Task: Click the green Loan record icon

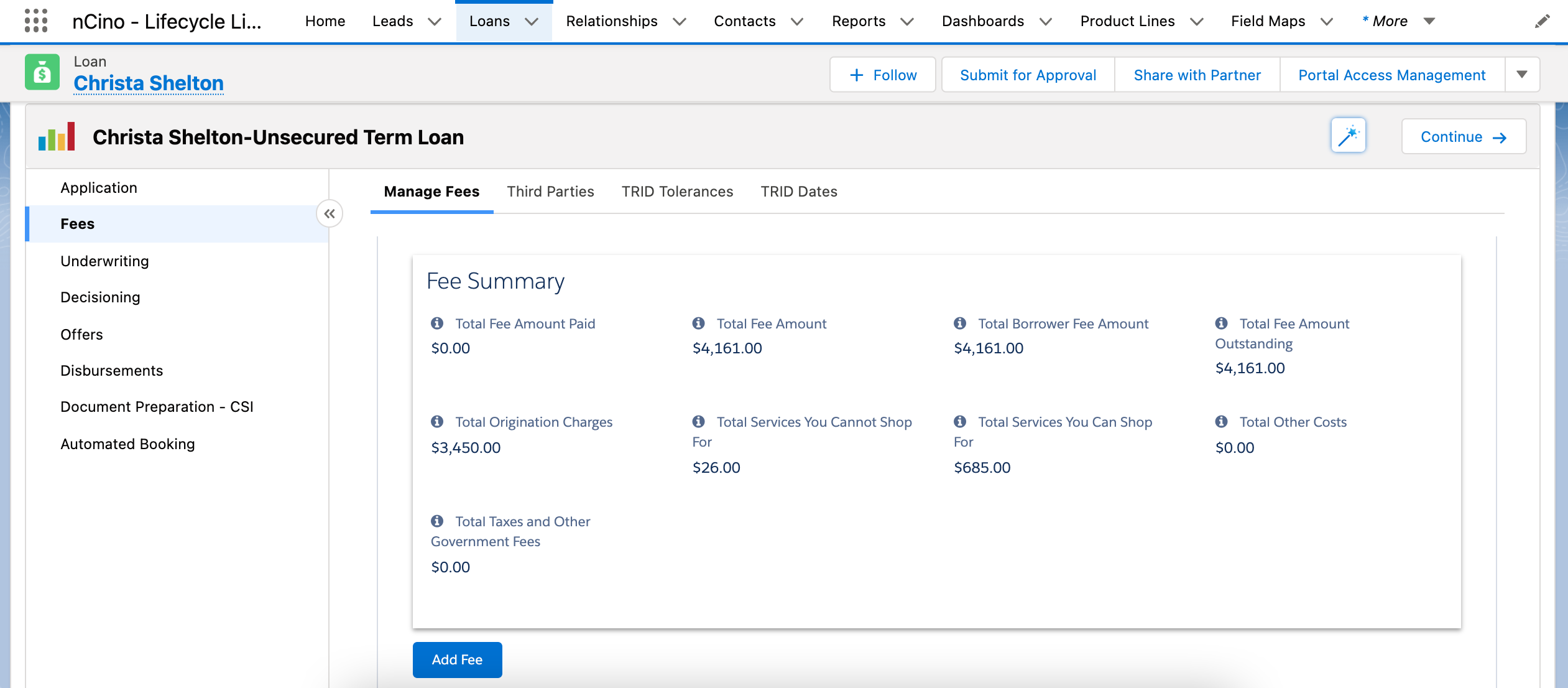Action: [x=42, y=72]
